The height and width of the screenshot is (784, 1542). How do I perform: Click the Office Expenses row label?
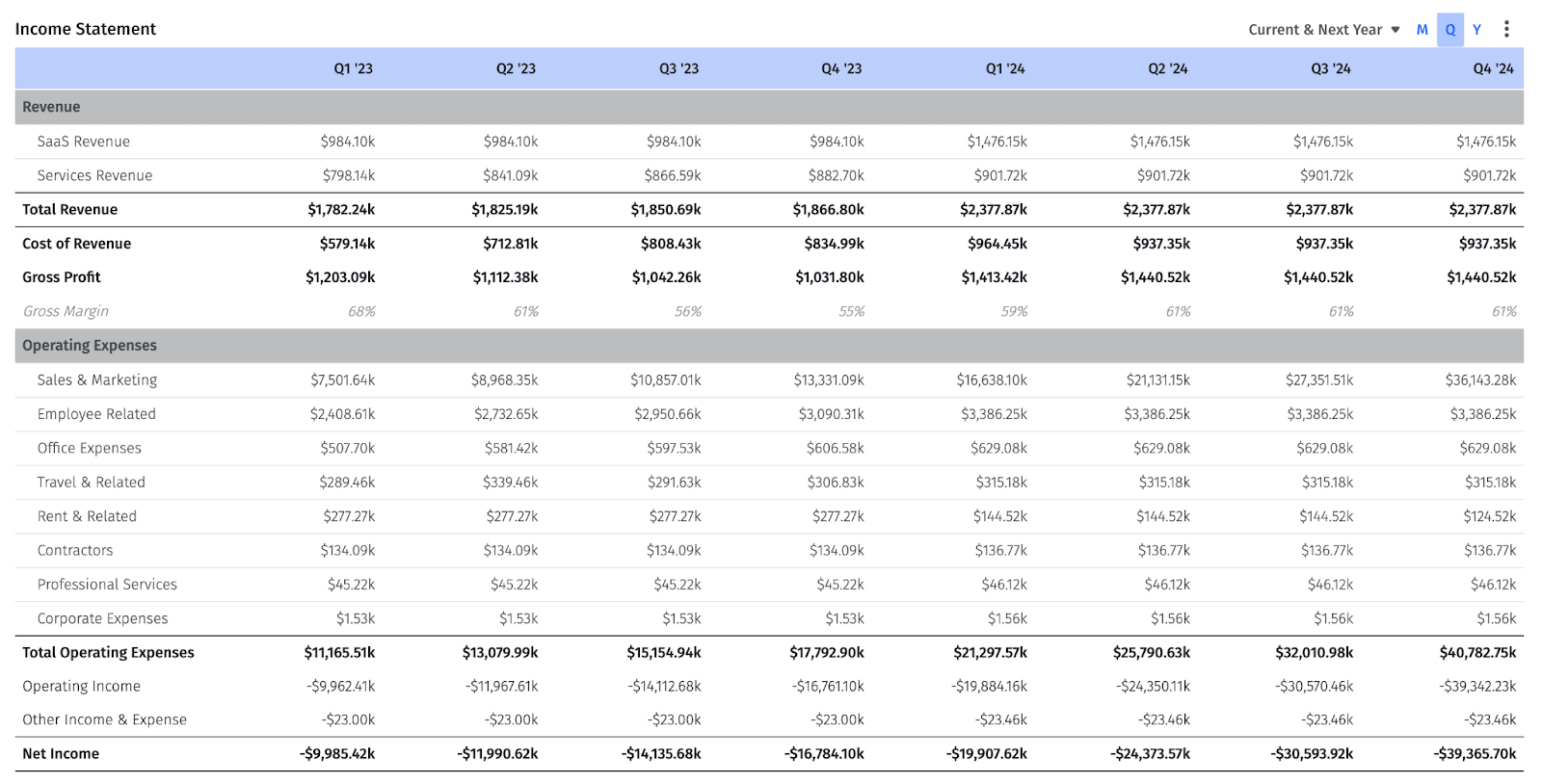click(x=89, y=448)
